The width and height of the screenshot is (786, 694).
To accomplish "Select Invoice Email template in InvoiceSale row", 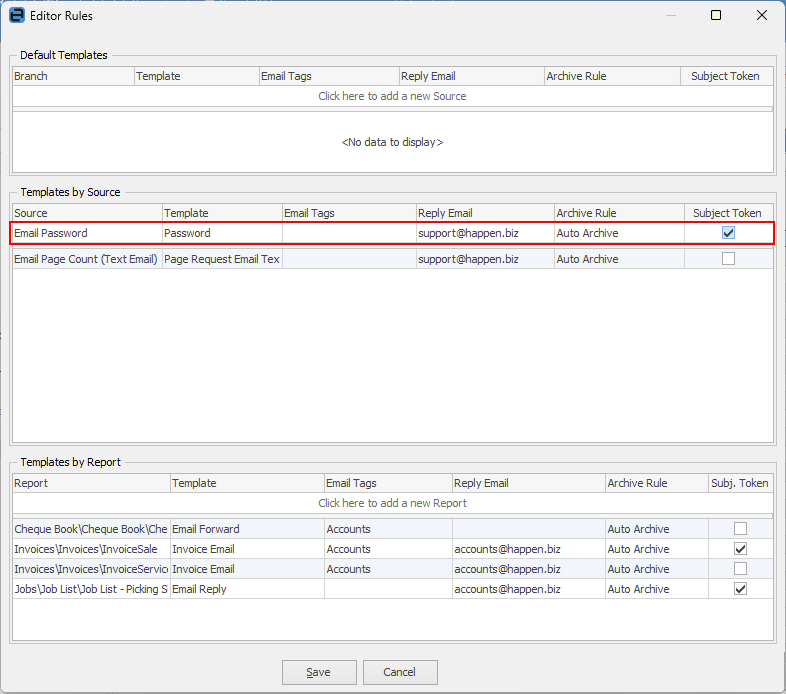I will 247,549.
